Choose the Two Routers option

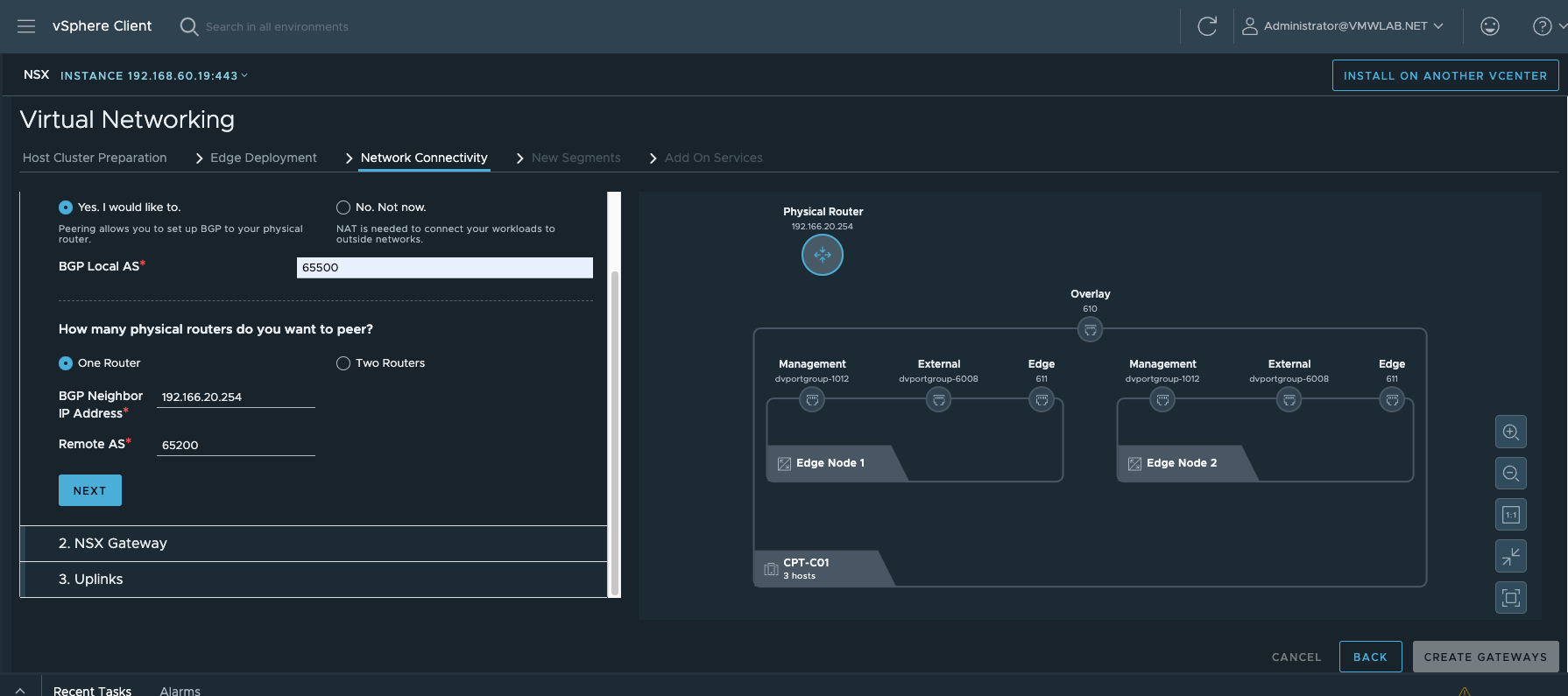[x=343, y=363]
